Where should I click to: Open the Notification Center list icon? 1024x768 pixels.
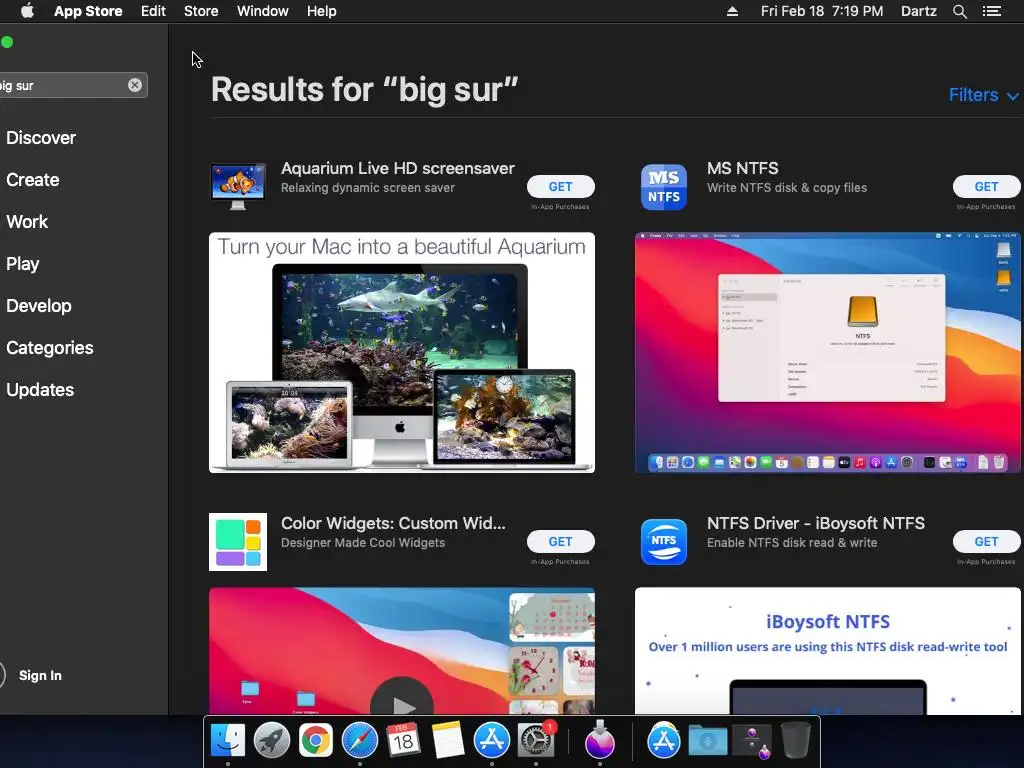(991, 11)
